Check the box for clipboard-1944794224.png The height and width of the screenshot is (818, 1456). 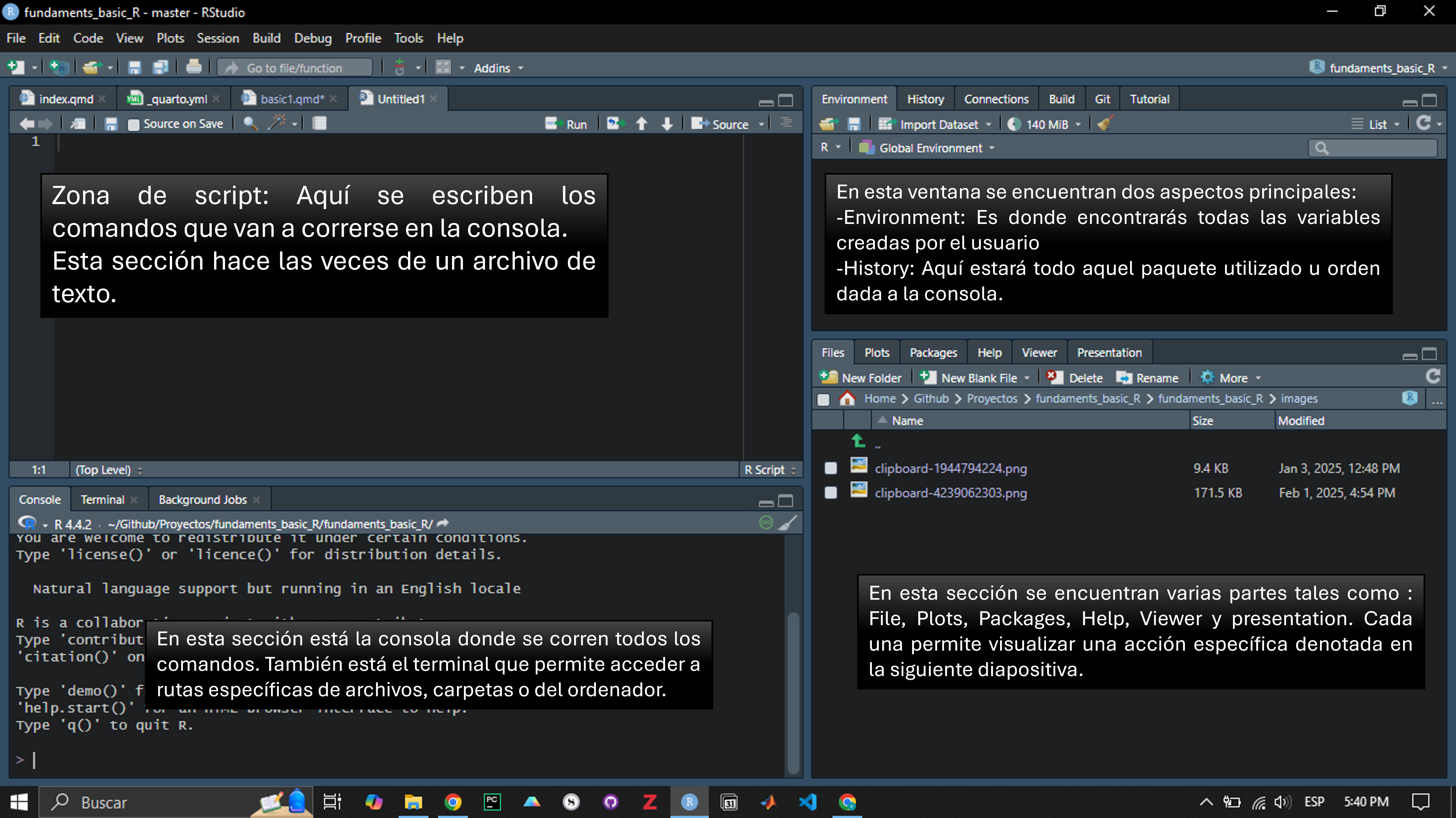[830, 468]
